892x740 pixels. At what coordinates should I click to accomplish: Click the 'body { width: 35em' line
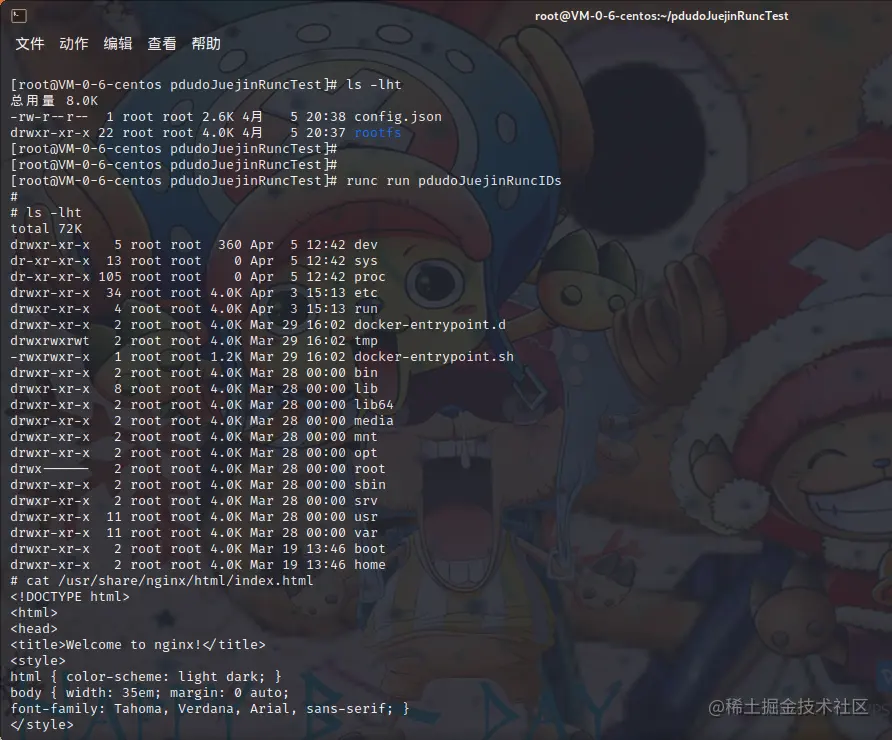(150, 692)
